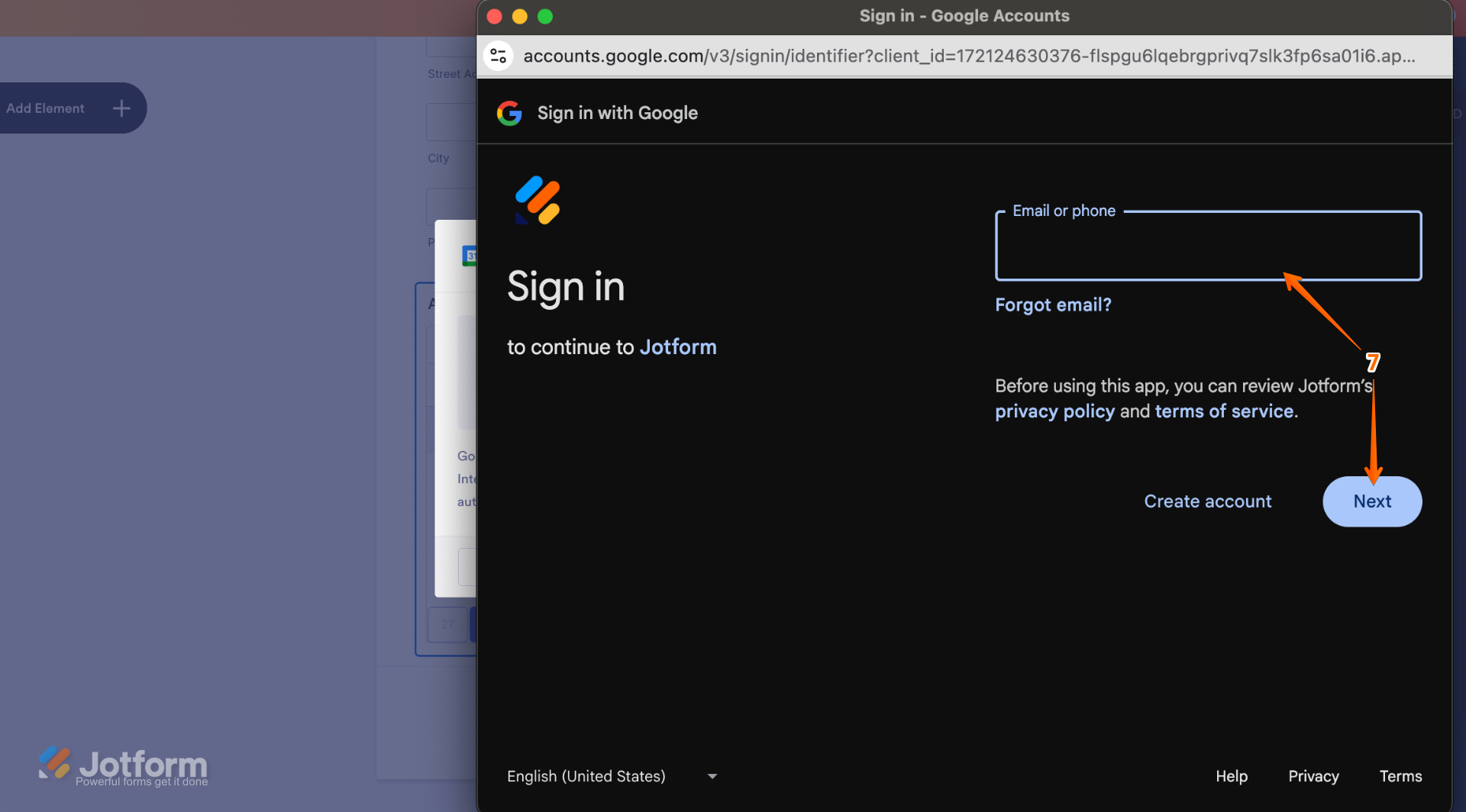
Task: Click the site settings icon in the address bar
Action: point(499,56)
